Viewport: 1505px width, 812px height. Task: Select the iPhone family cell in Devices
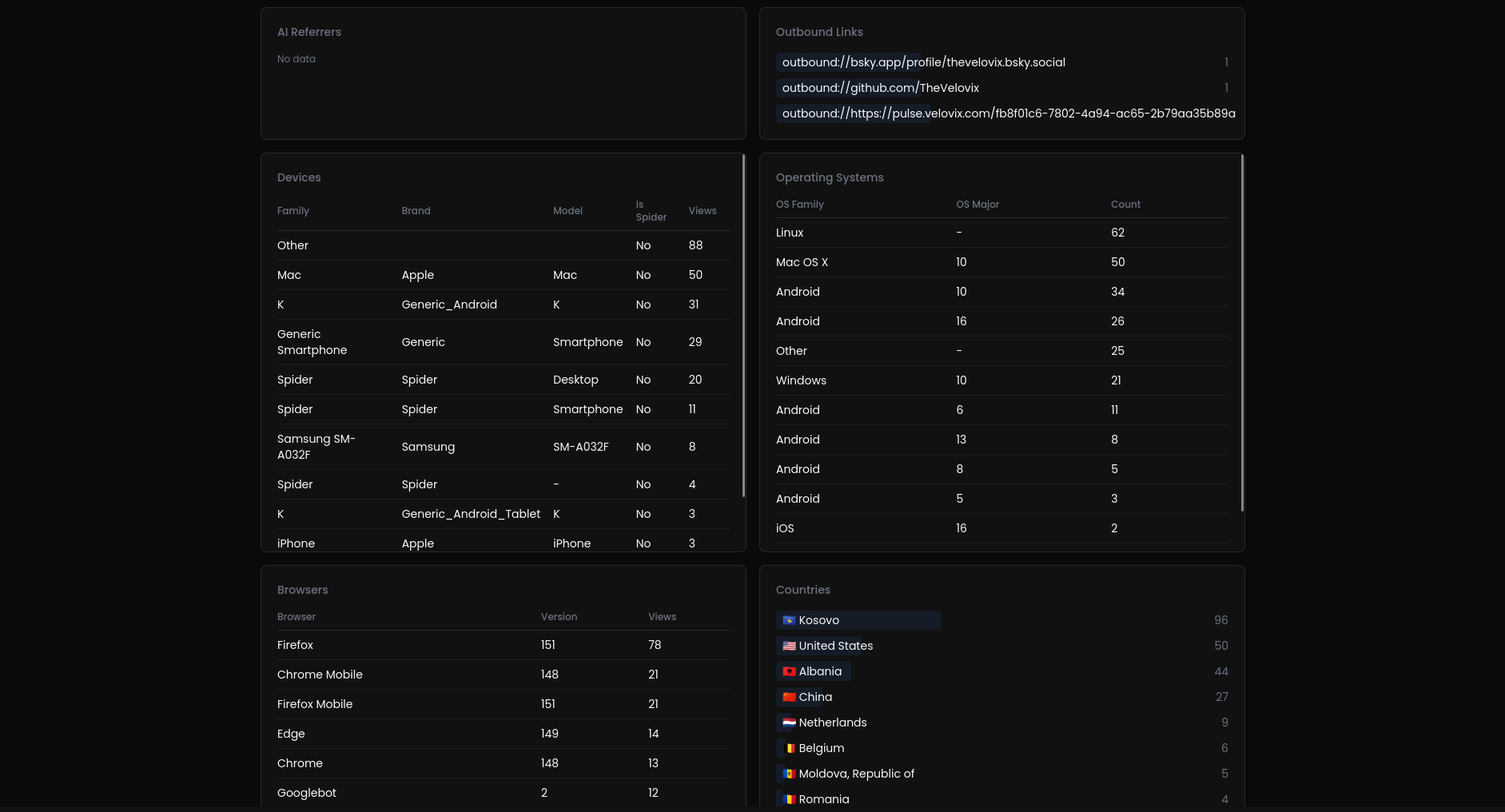[296, 543]
